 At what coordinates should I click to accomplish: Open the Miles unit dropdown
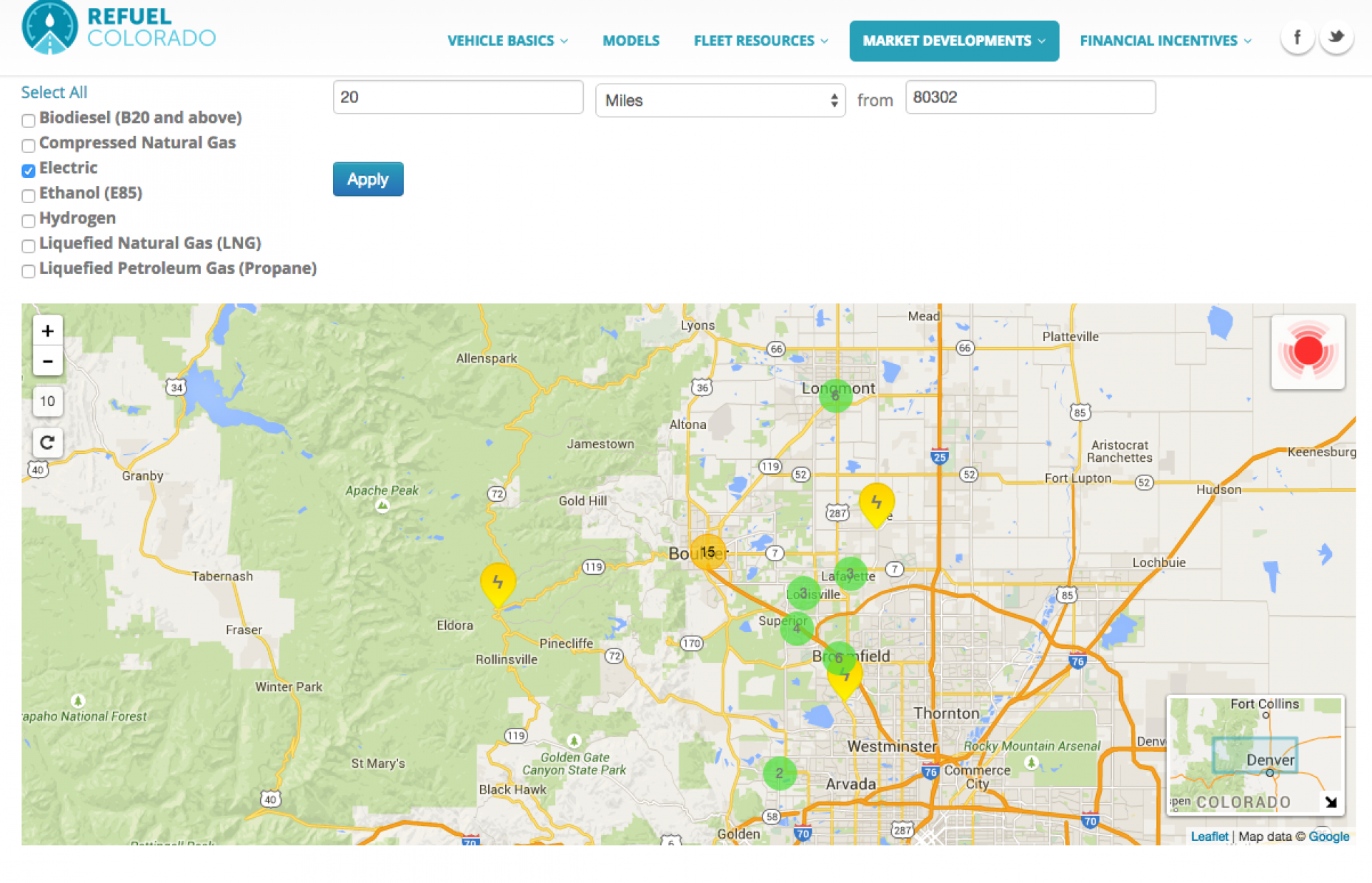pos(720,100)
